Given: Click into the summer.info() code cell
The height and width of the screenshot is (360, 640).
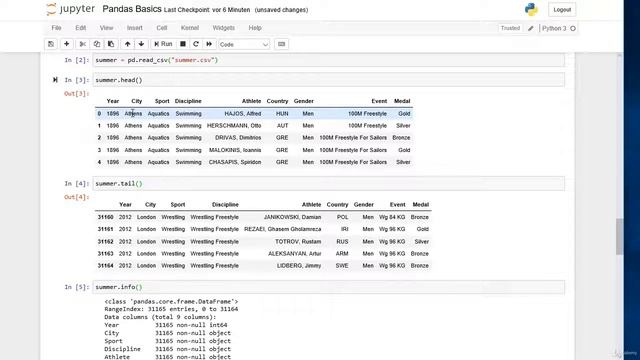Looking at the screenshot, I should click(329, 287).
